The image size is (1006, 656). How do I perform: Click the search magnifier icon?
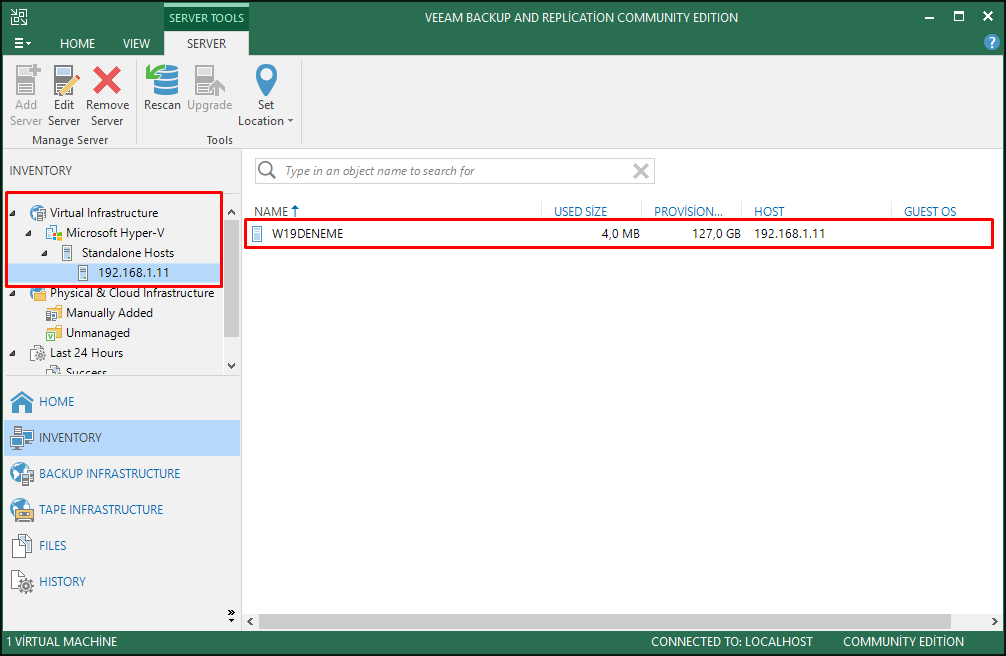click(x=267, y=171)
